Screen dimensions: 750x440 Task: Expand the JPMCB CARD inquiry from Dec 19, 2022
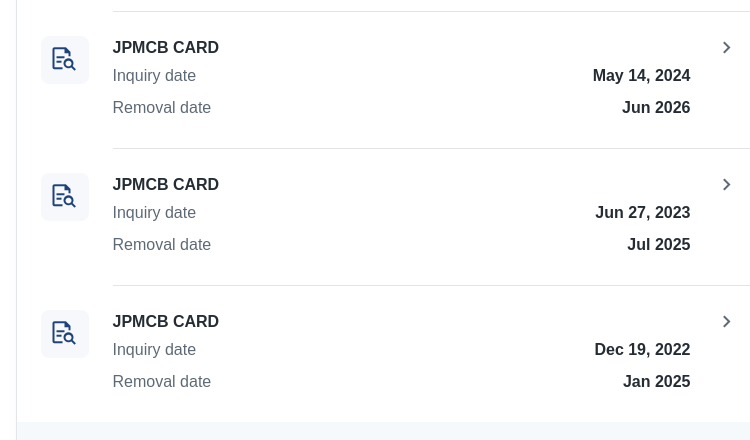[726, 321]
